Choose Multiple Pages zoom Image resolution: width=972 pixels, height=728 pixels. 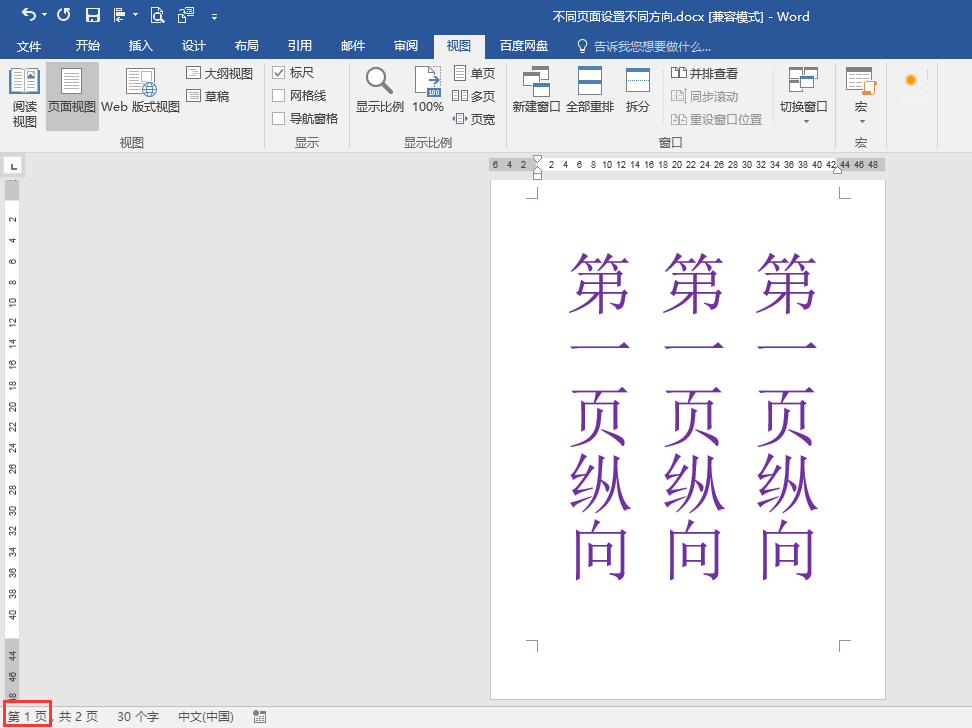point(475,96)
